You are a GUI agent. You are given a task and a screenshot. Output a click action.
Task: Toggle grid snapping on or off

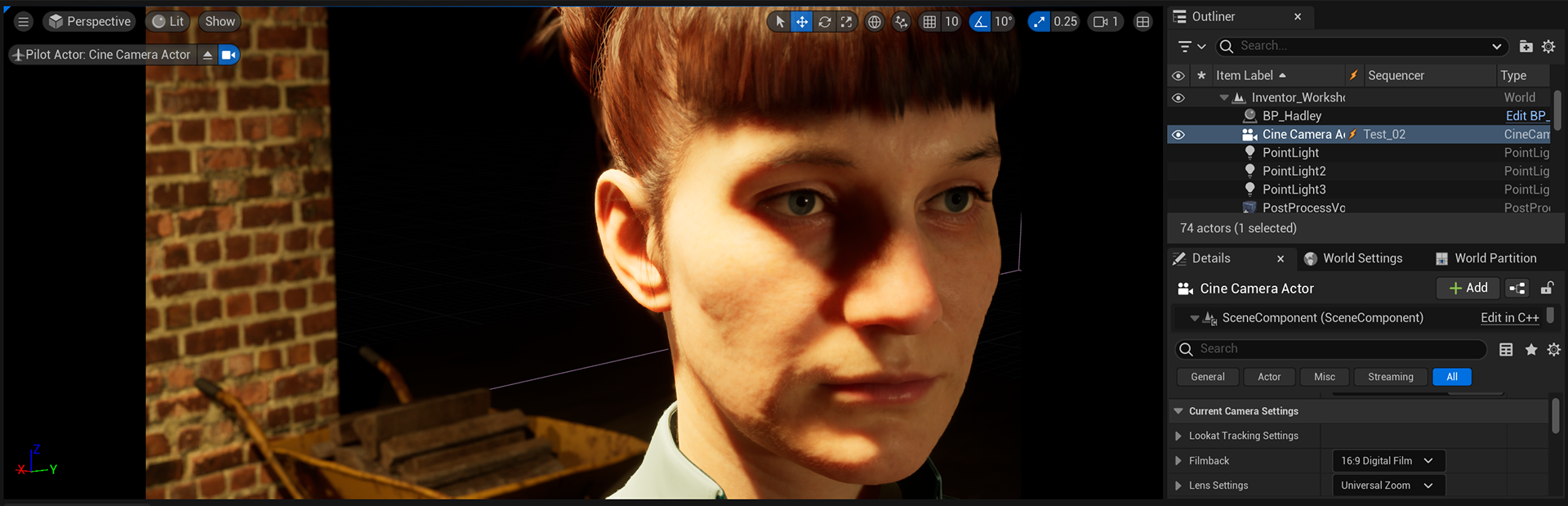[929, 22]
